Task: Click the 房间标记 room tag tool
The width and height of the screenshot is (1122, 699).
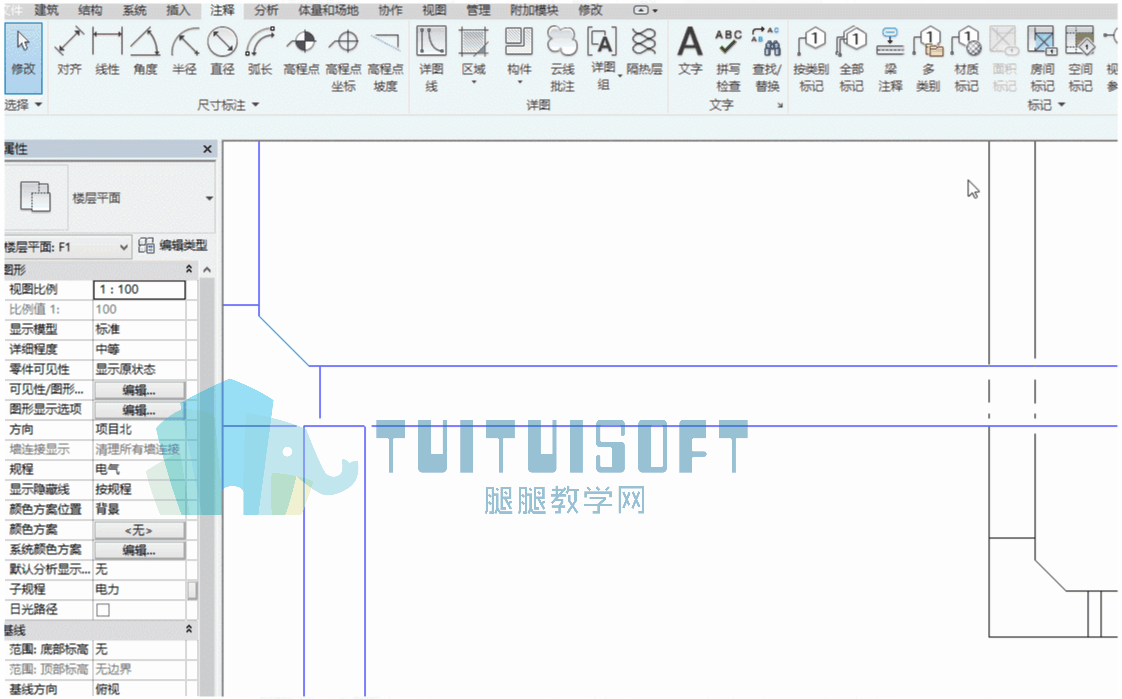Action: [1042, 59]
